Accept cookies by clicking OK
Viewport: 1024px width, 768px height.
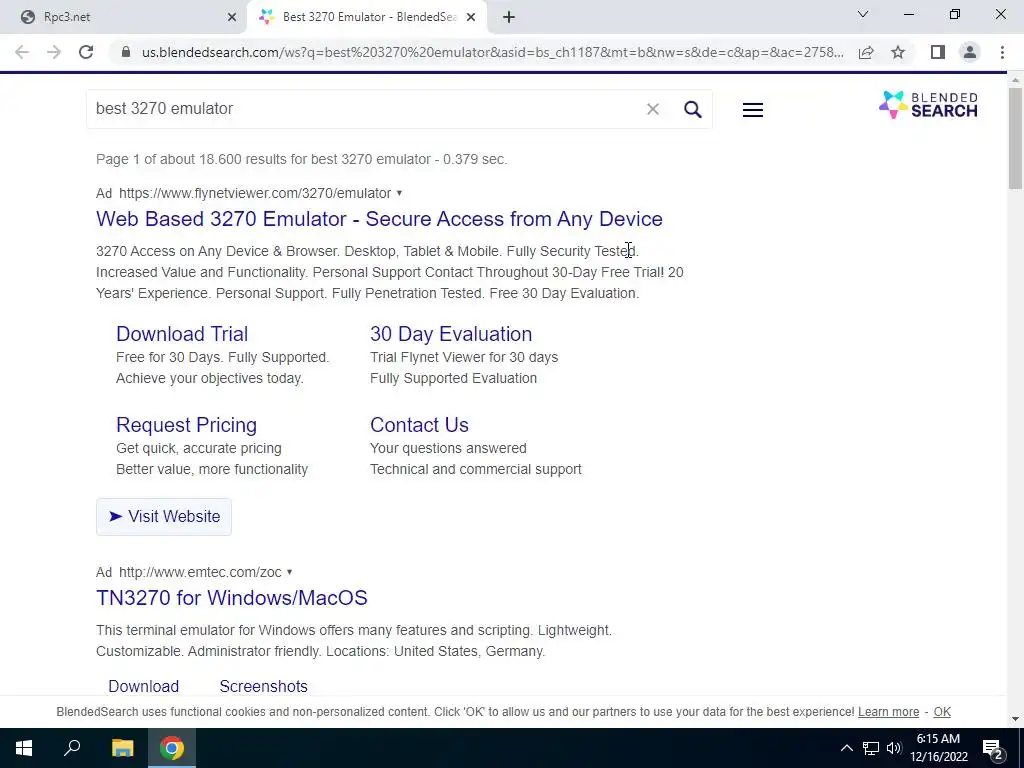pos(942,712)
